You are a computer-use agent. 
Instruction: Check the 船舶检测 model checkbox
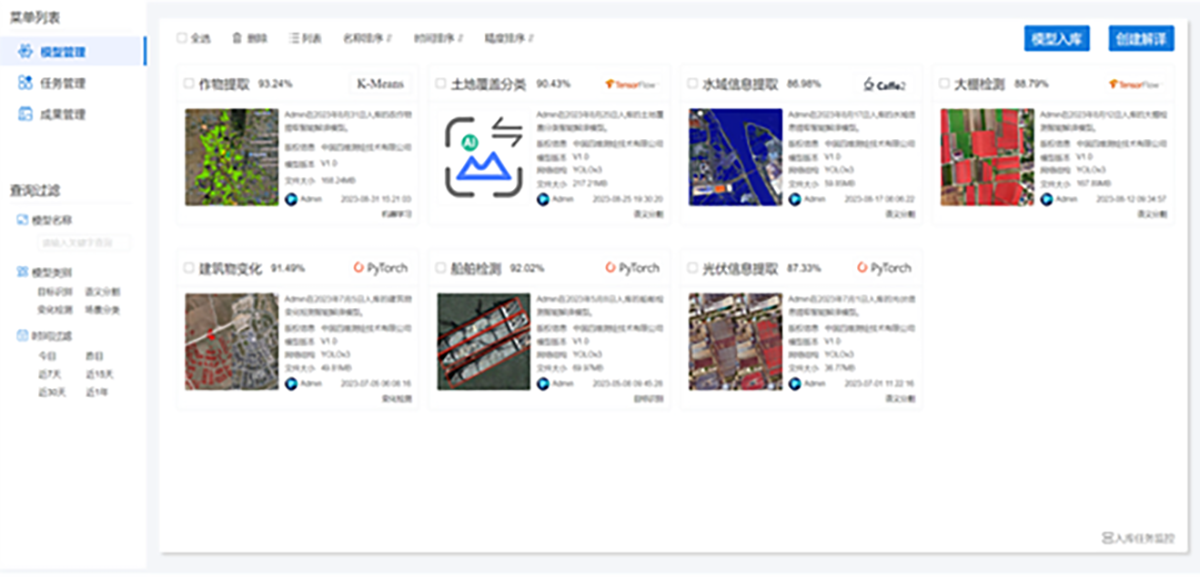pos(441,268)
